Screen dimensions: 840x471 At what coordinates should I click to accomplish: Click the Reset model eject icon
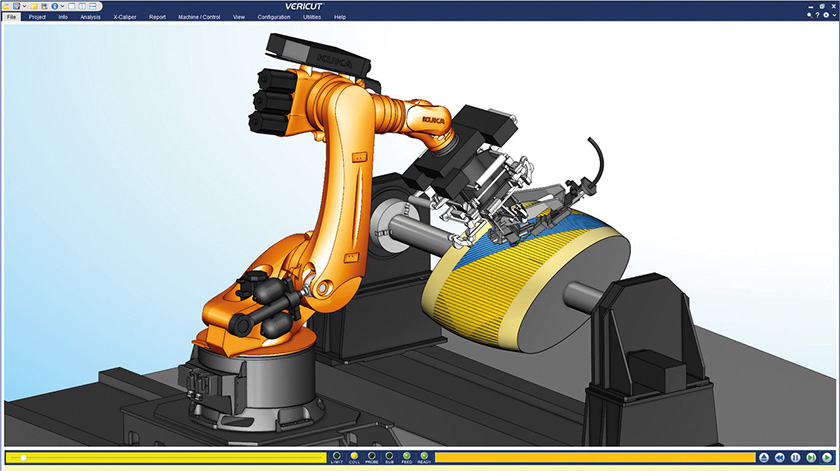click(763, 457)
